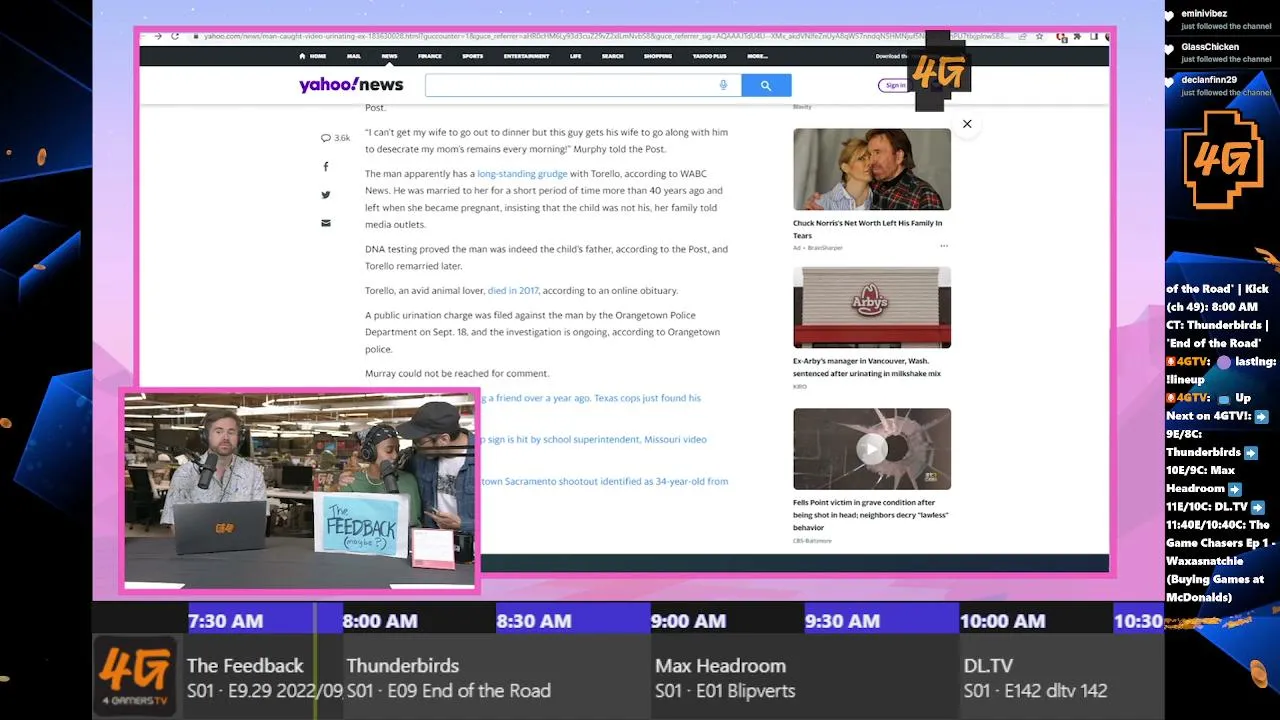Click the 8:00 AM timeline marker
This screenshot has height=720, width=1280.
point(380,621)
